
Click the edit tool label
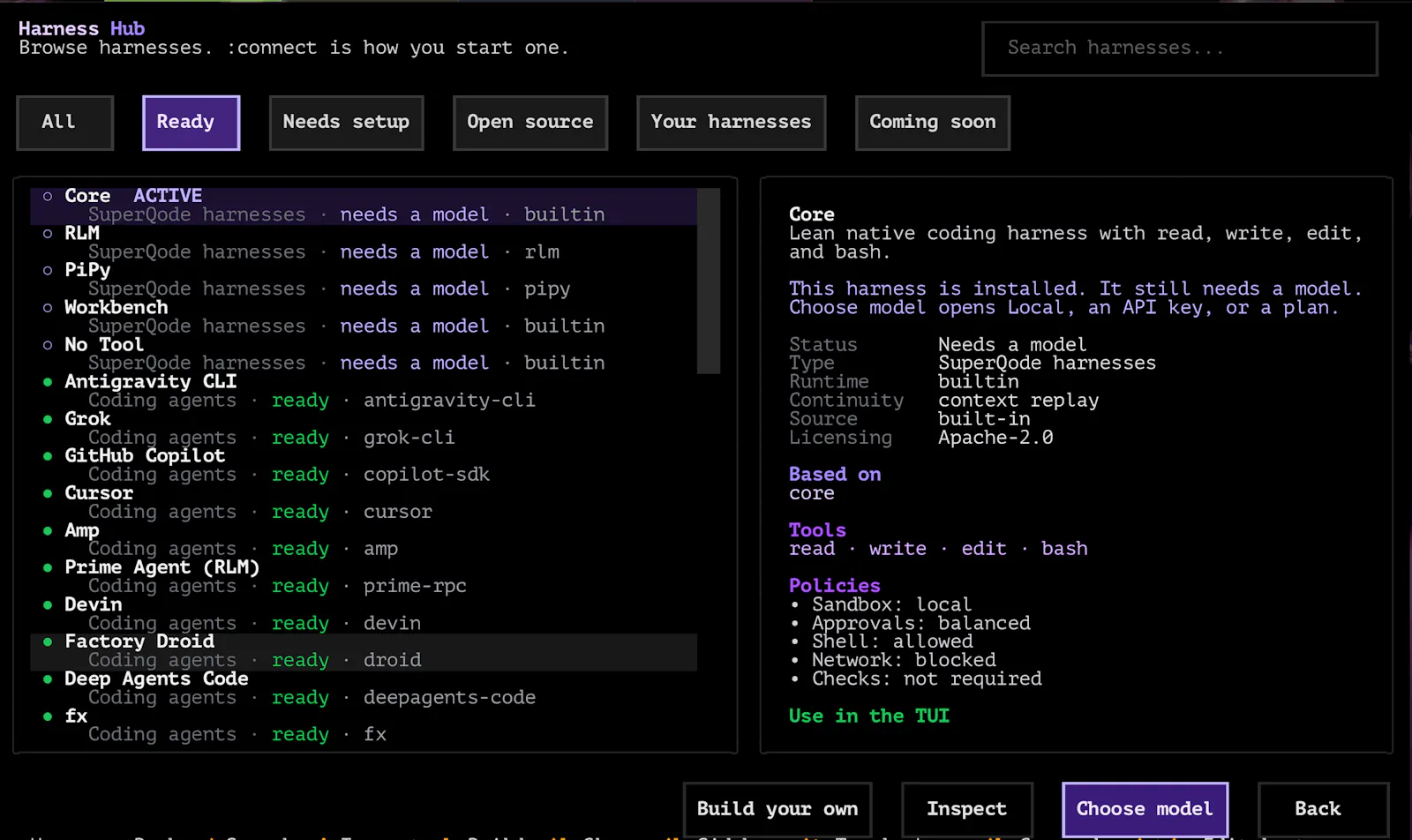(984, 549)
